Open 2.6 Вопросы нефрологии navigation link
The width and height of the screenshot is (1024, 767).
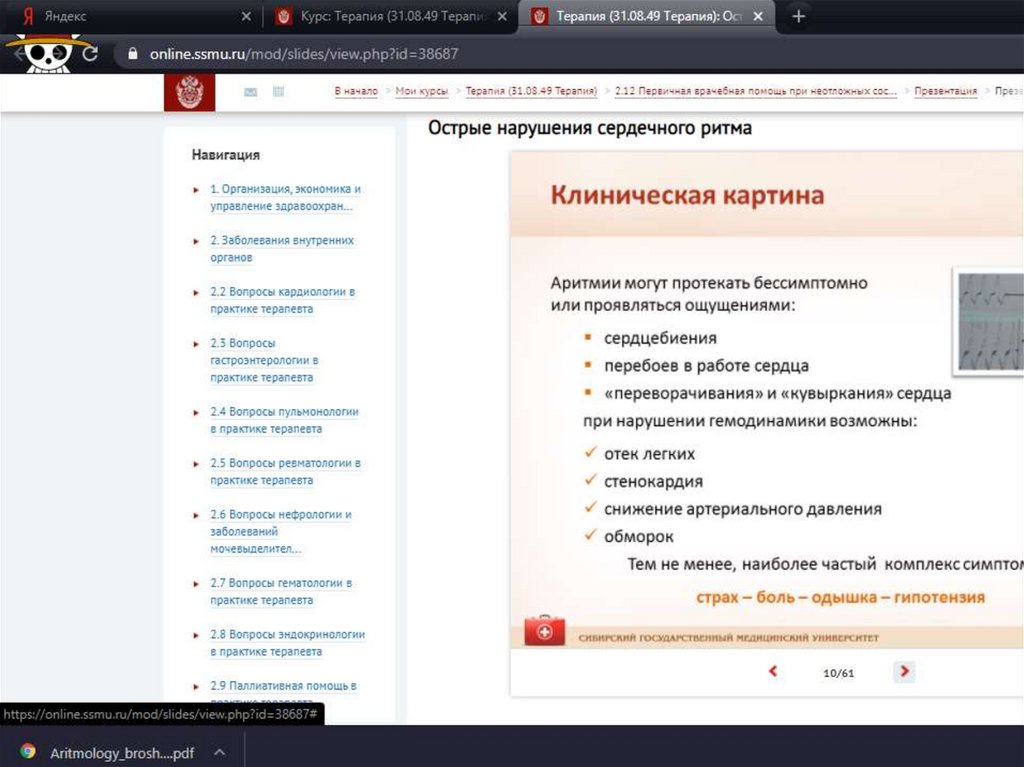[x=281, y=531]
